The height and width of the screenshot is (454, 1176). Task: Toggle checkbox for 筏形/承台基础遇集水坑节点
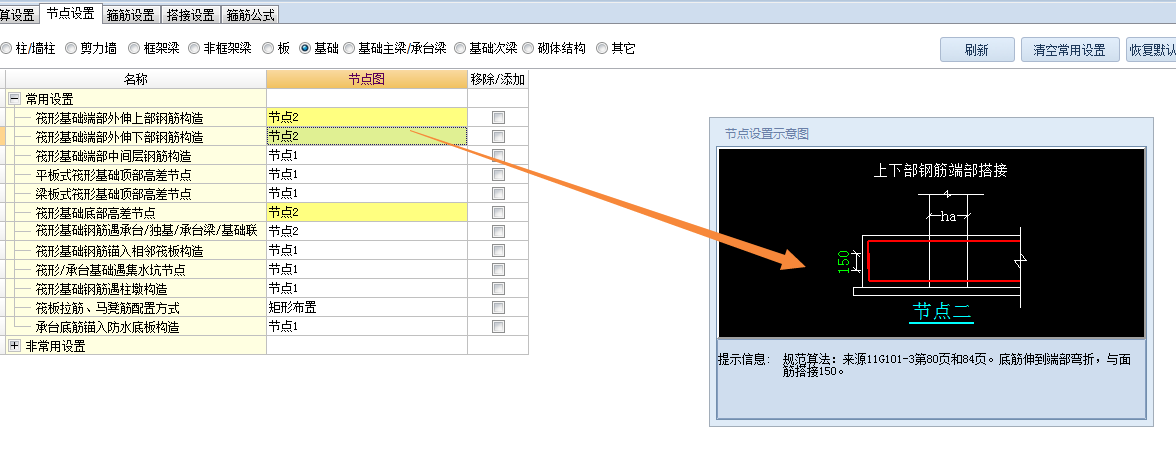[x=498, y=269]
